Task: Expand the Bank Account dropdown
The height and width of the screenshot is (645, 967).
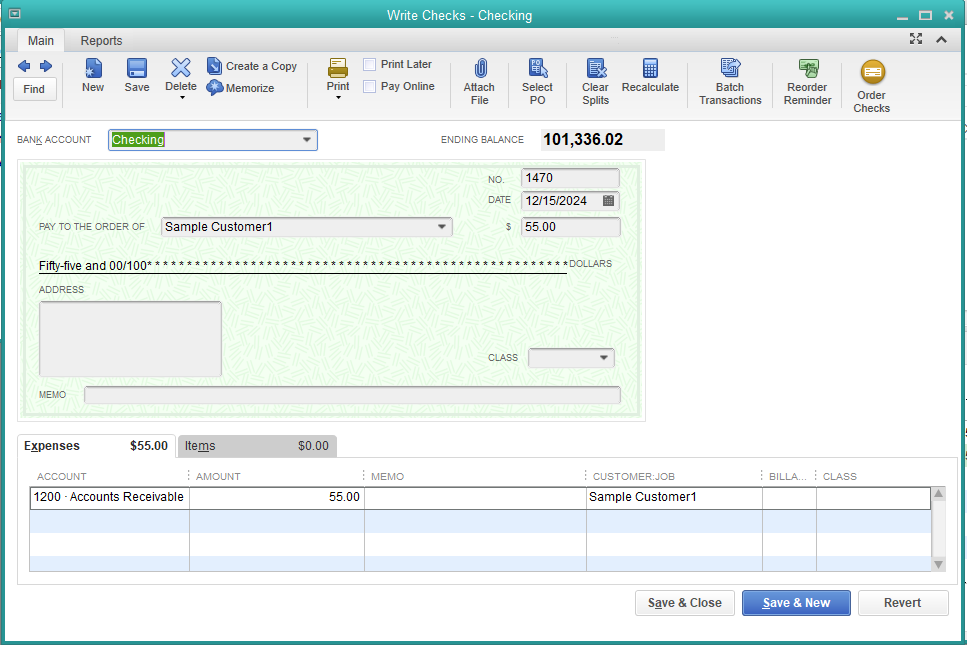Action: tap(307, 140)
